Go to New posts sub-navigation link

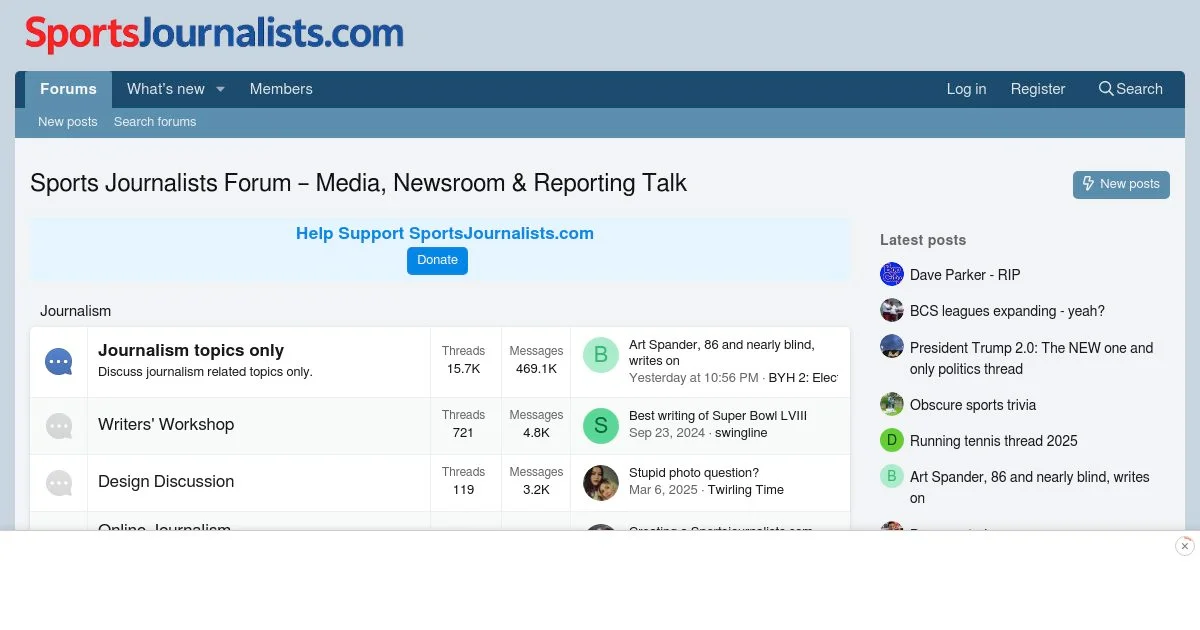pyautogui.click(x=68, y=122)
